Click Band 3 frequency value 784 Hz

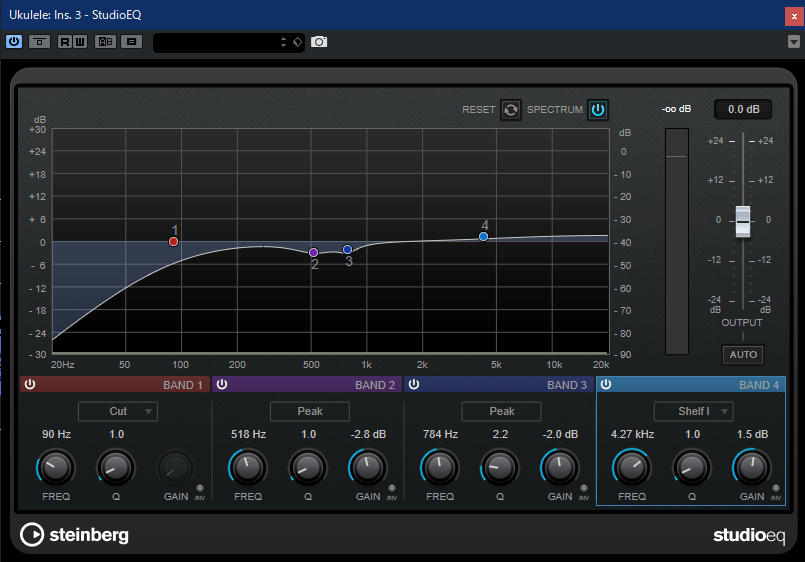click(440, 434)
